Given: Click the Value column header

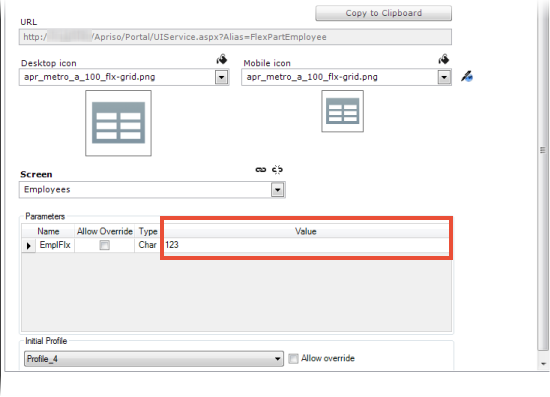Looking at the screenshot, I should point(306,231).
